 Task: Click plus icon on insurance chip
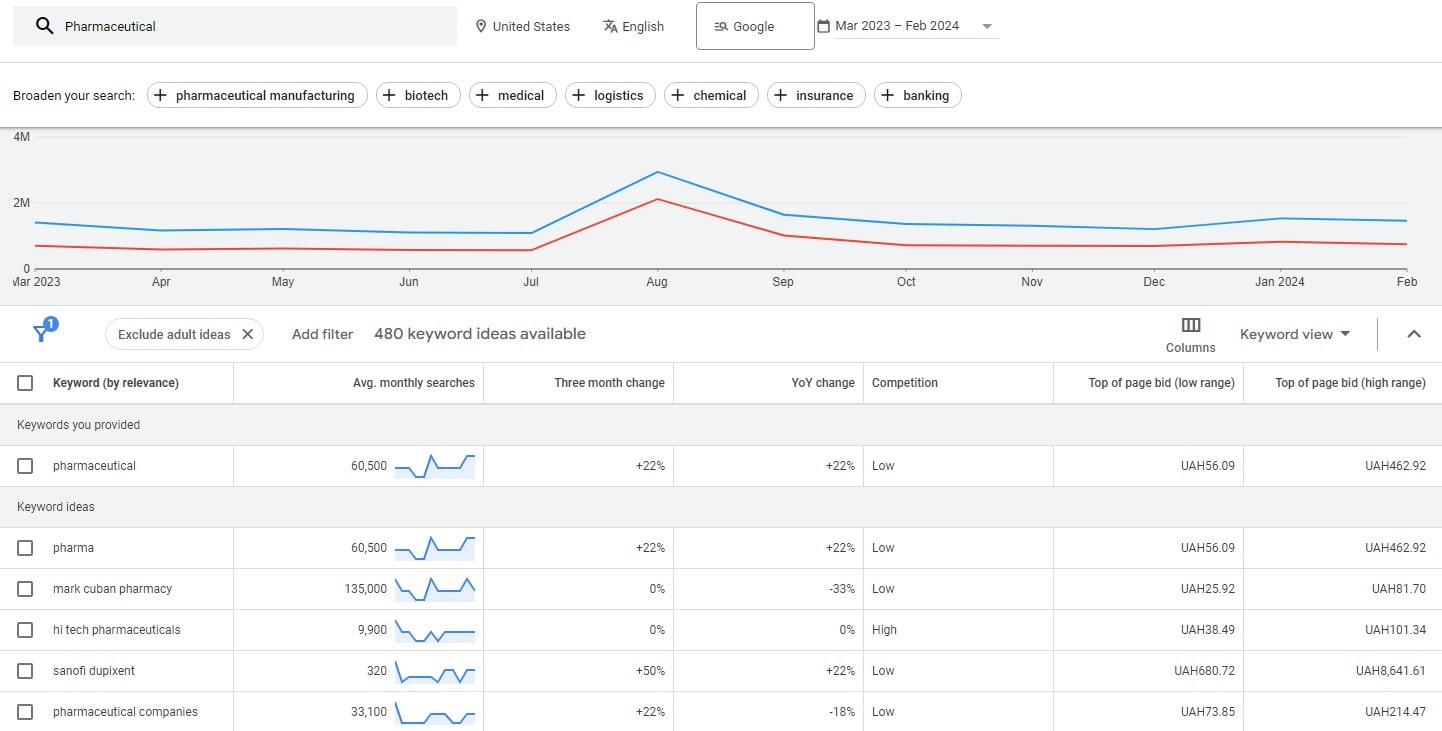pos(780,95)
